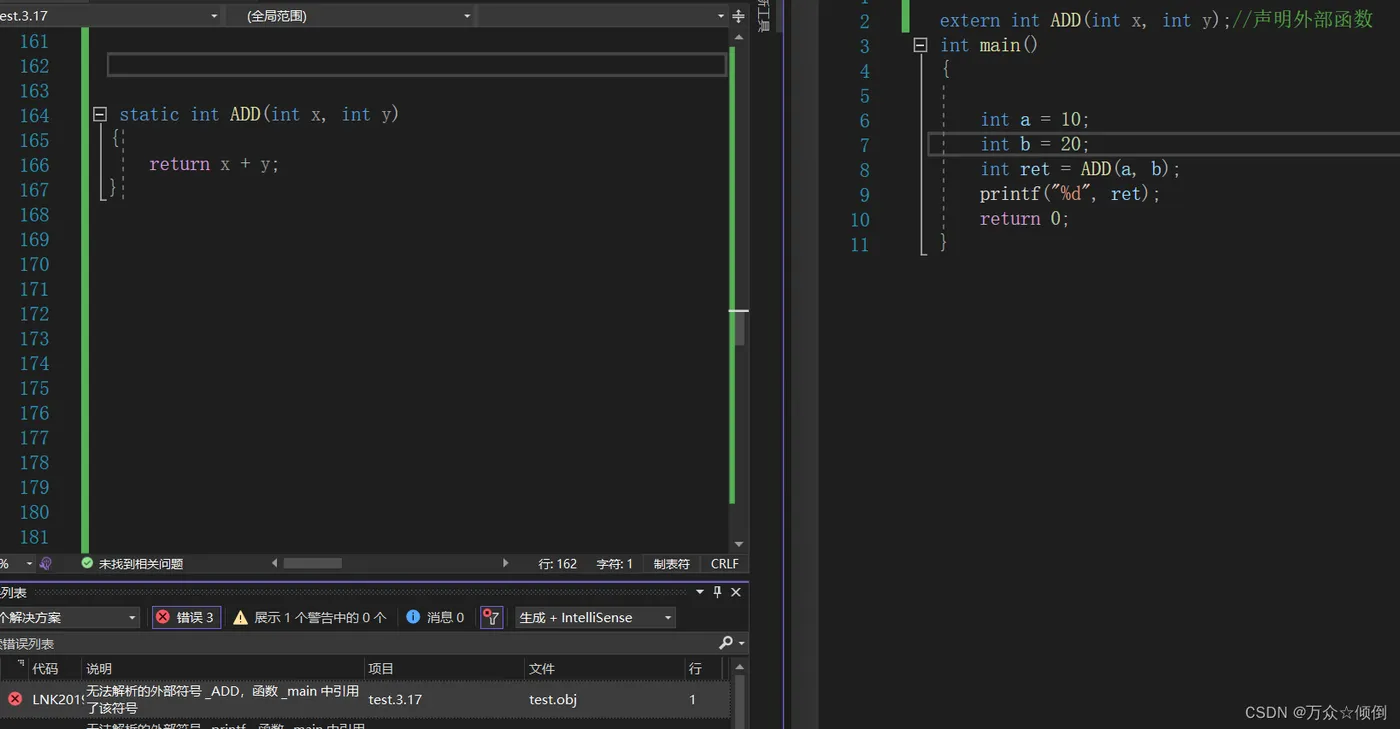The height and width of the screenshot is (729, 1400).
Task: Open the error list search options arrow
Action: (741, 643)
